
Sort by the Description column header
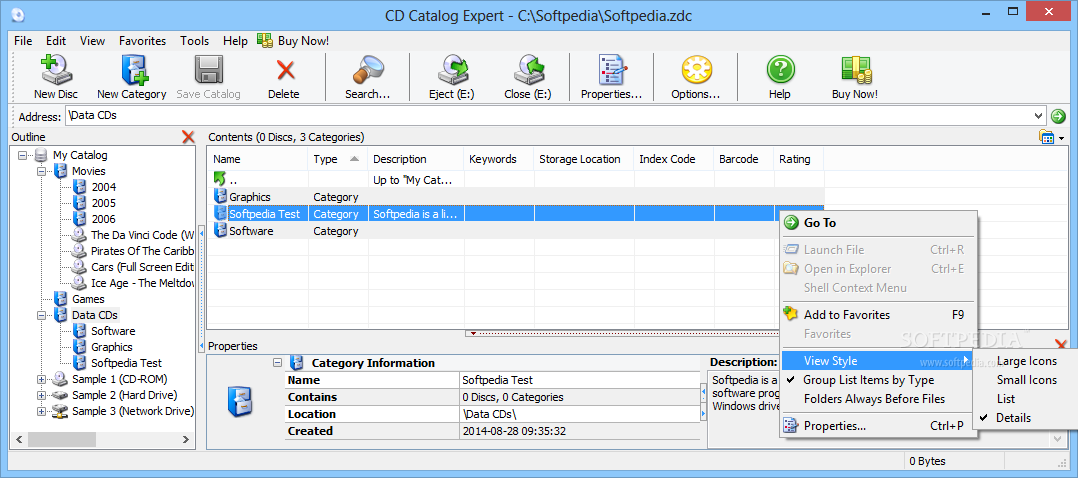pos(415,159)
